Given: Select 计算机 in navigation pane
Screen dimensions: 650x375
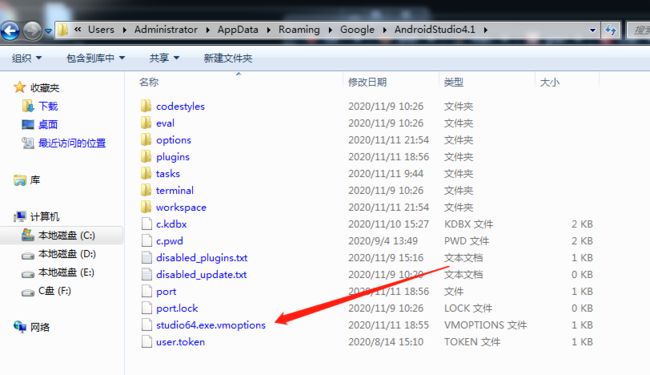Looking at the screenshot, I should [x=44, y=216].
